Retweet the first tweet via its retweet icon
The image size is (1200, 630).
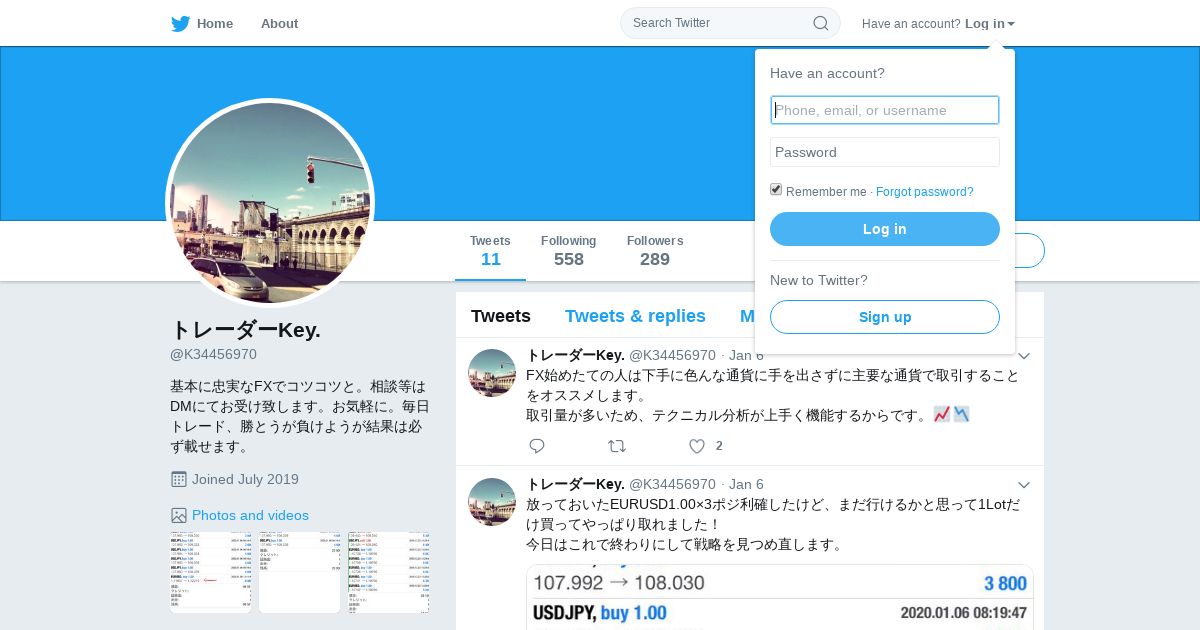click(617, 446)
